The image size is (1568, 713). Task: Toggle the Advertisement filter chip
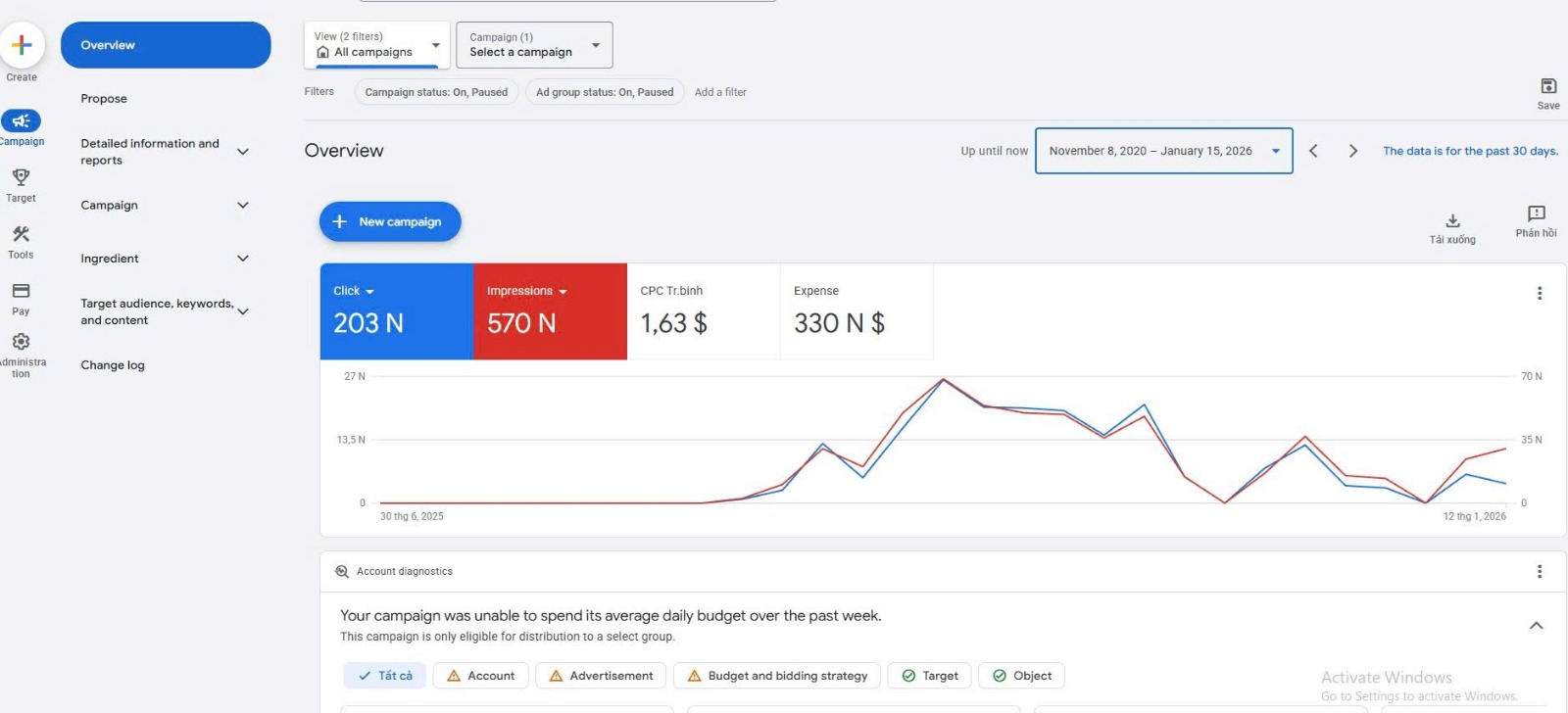click(x=601, y=676)
